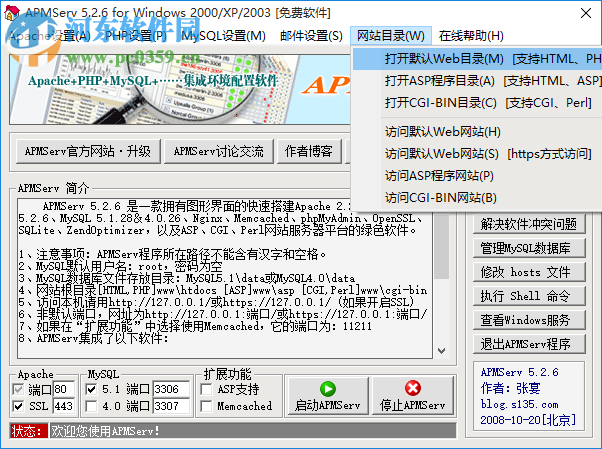Open the Apache设置(A) menu
The height and width of the screenshot is (449, 602).
50,36
